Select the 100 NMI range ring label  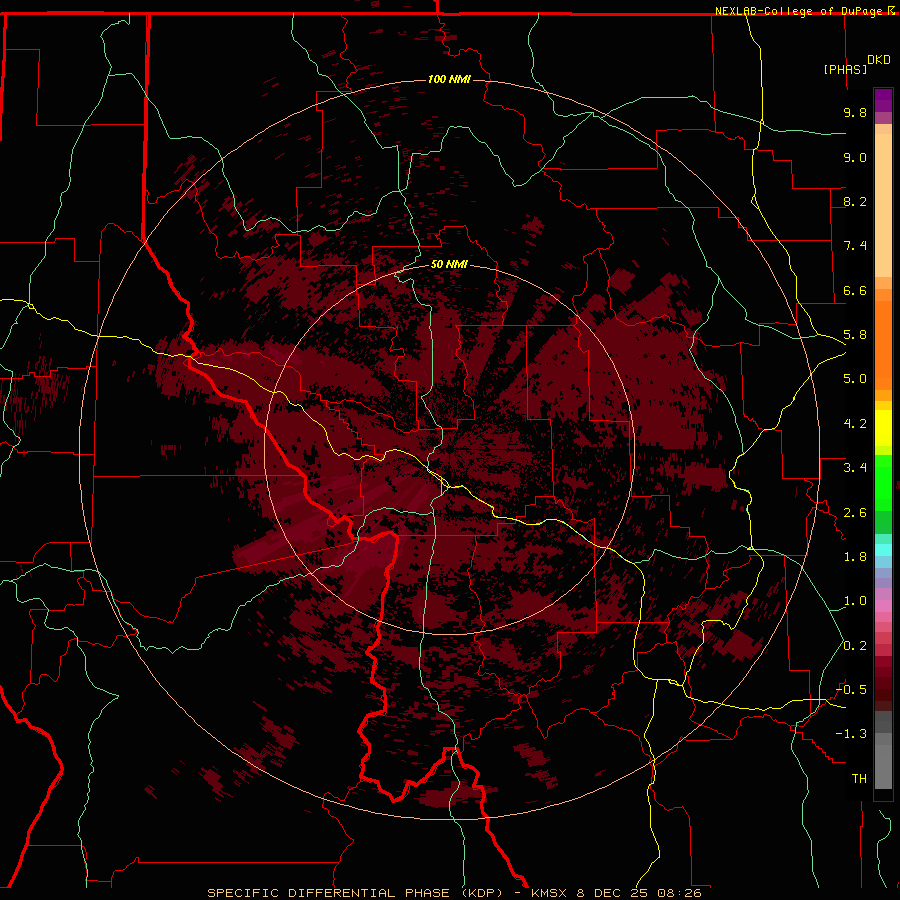click(449, 79)
